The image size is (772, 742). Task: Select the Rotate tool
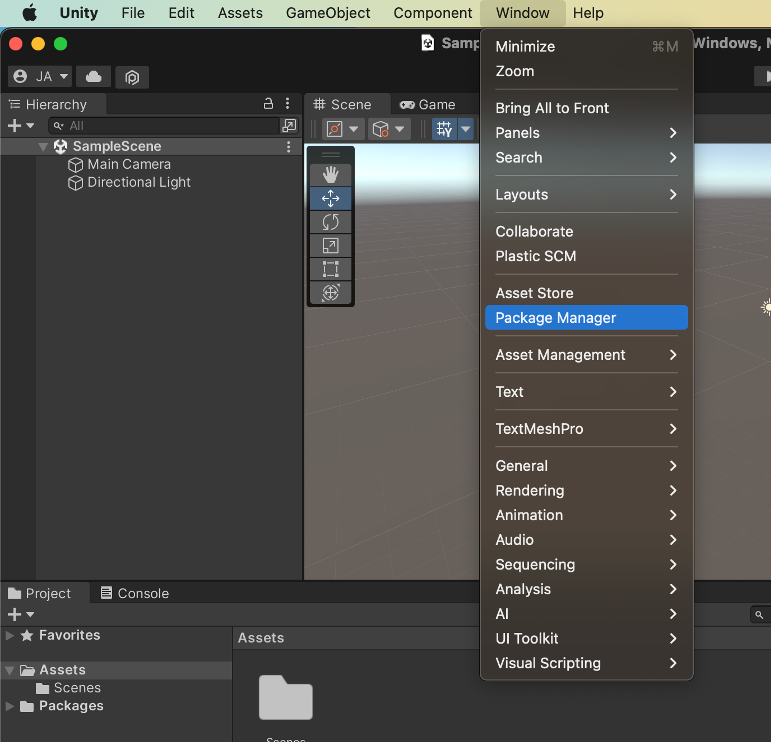330,222
